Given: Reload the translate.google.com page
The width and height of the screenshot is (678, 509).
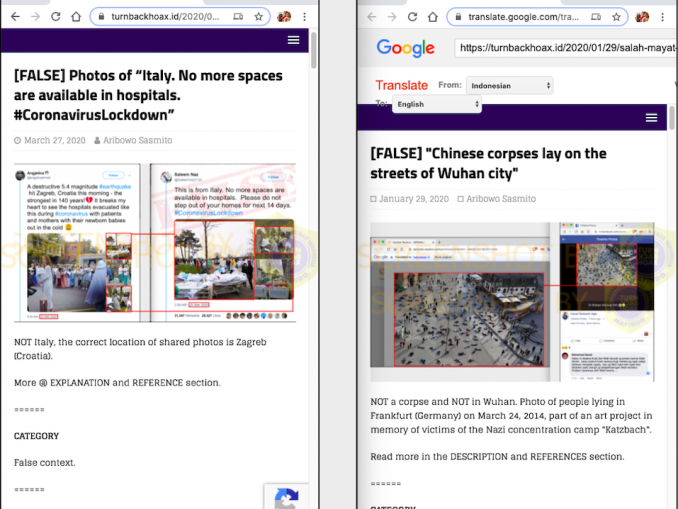Looking at the screenshot, I should [x=413, y=17].
